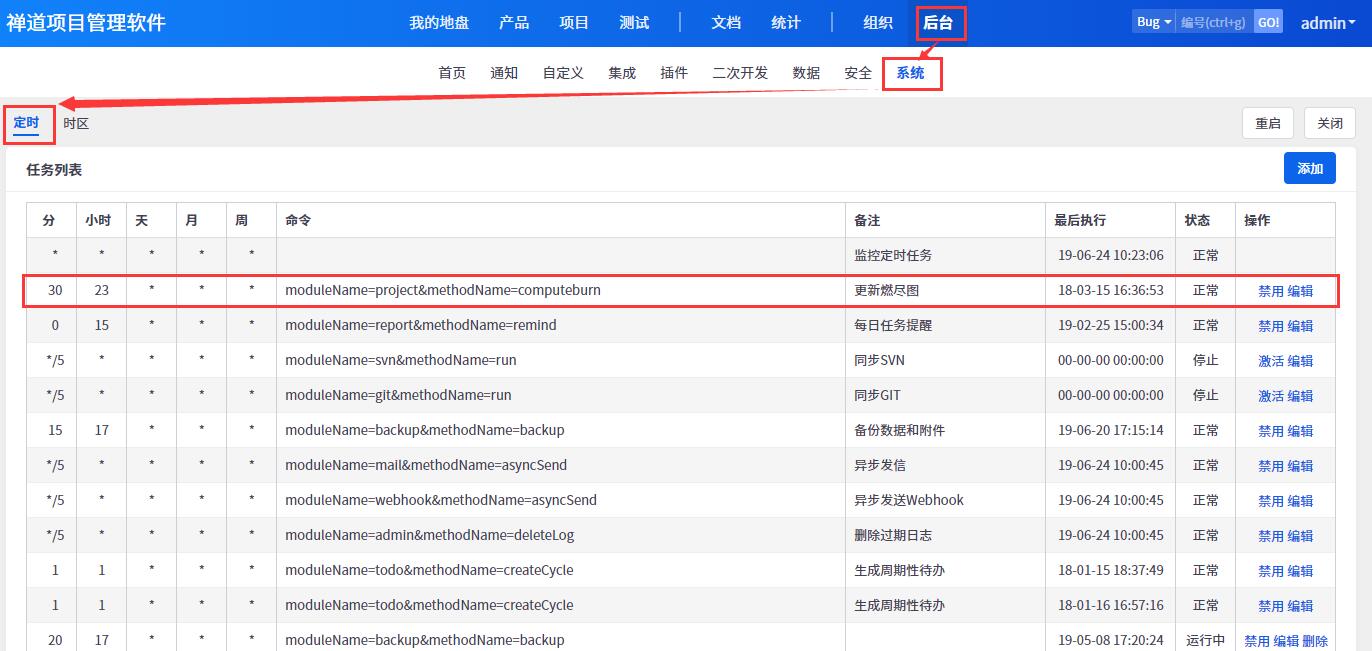Disable the computeburn task via 禁用
This screenshot has width=1372, height=651.
pos(1270,291)
